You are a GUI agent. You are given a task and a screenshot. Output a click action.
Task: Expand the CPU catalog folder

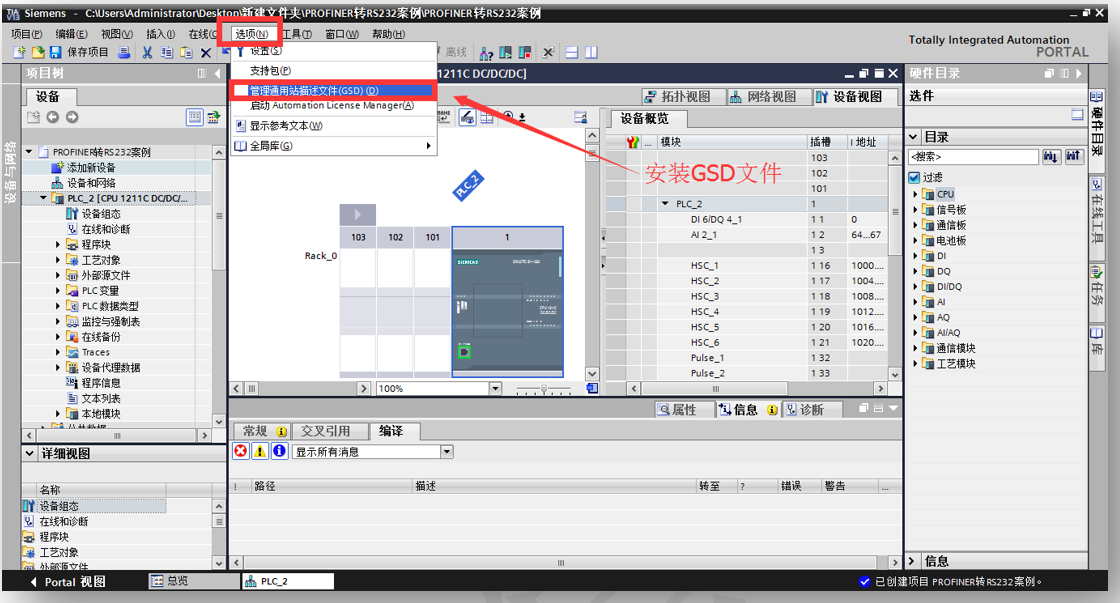click(915, 194)
